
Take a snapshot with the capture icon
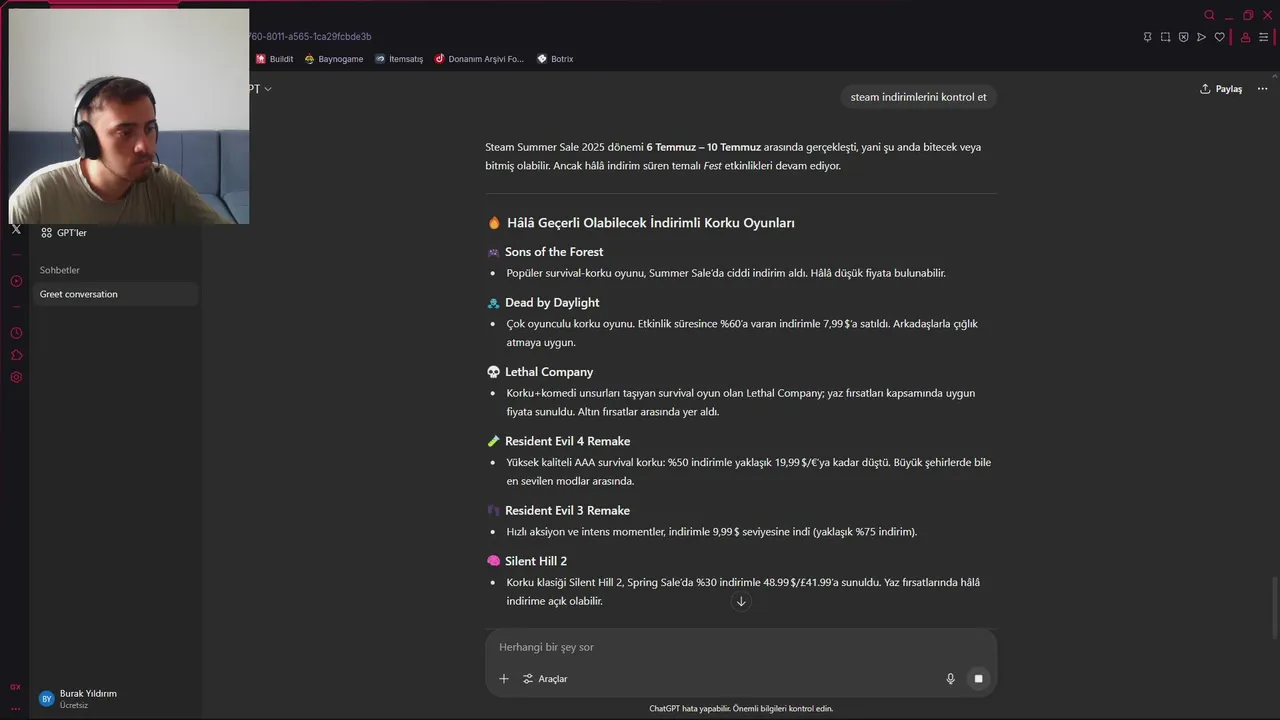point(1165,37)
